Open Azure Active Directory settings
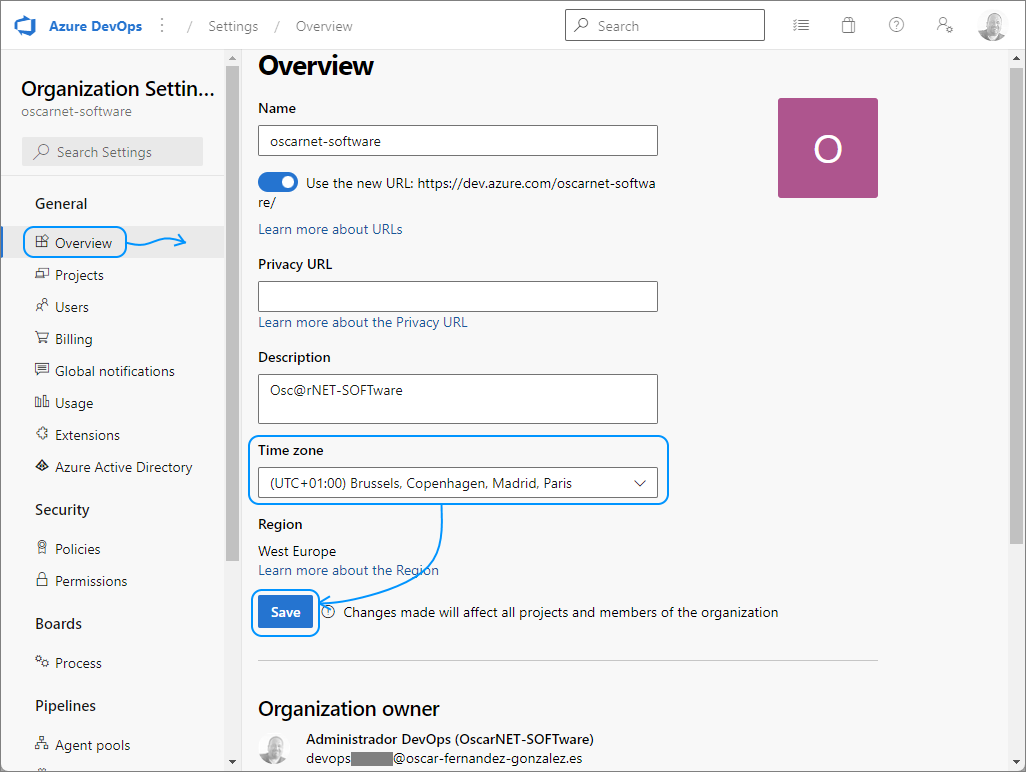 coord(124,467)
